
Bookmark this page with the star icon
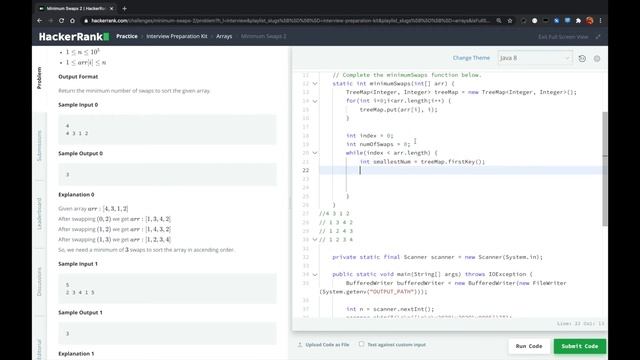[510, 20]
